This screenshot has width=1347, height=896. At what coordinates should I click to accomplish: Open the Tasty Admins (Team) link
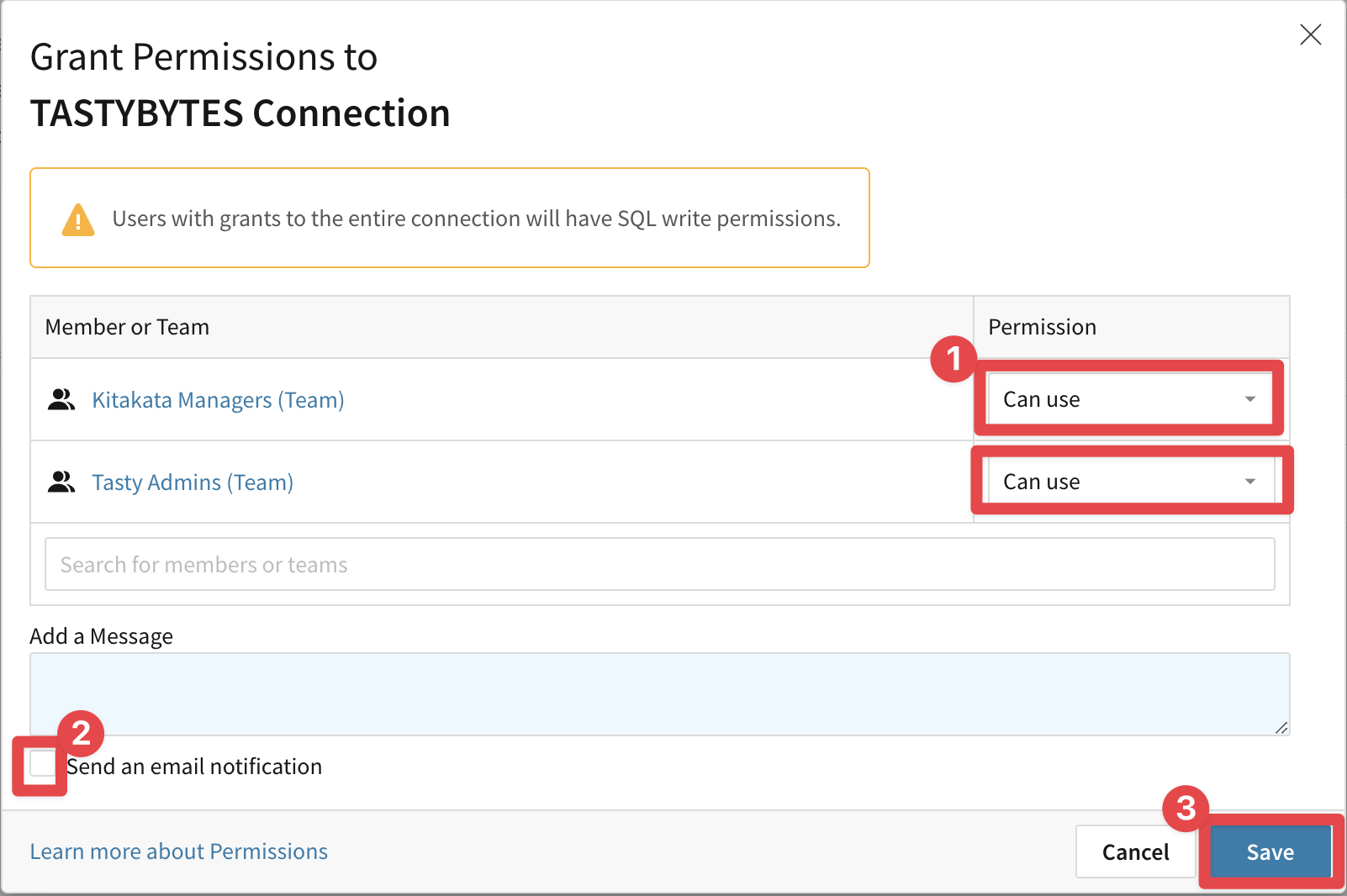(193, 482)
